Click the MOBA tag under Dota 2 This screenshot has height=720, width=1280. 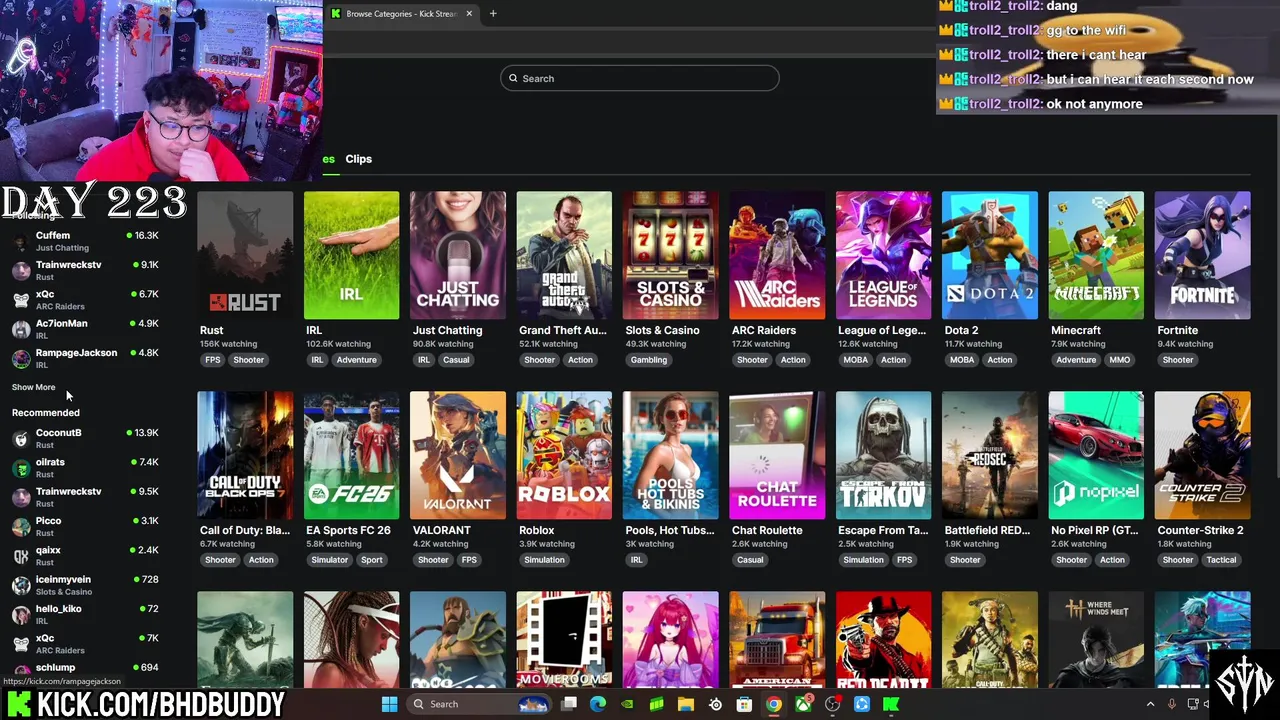962,360
